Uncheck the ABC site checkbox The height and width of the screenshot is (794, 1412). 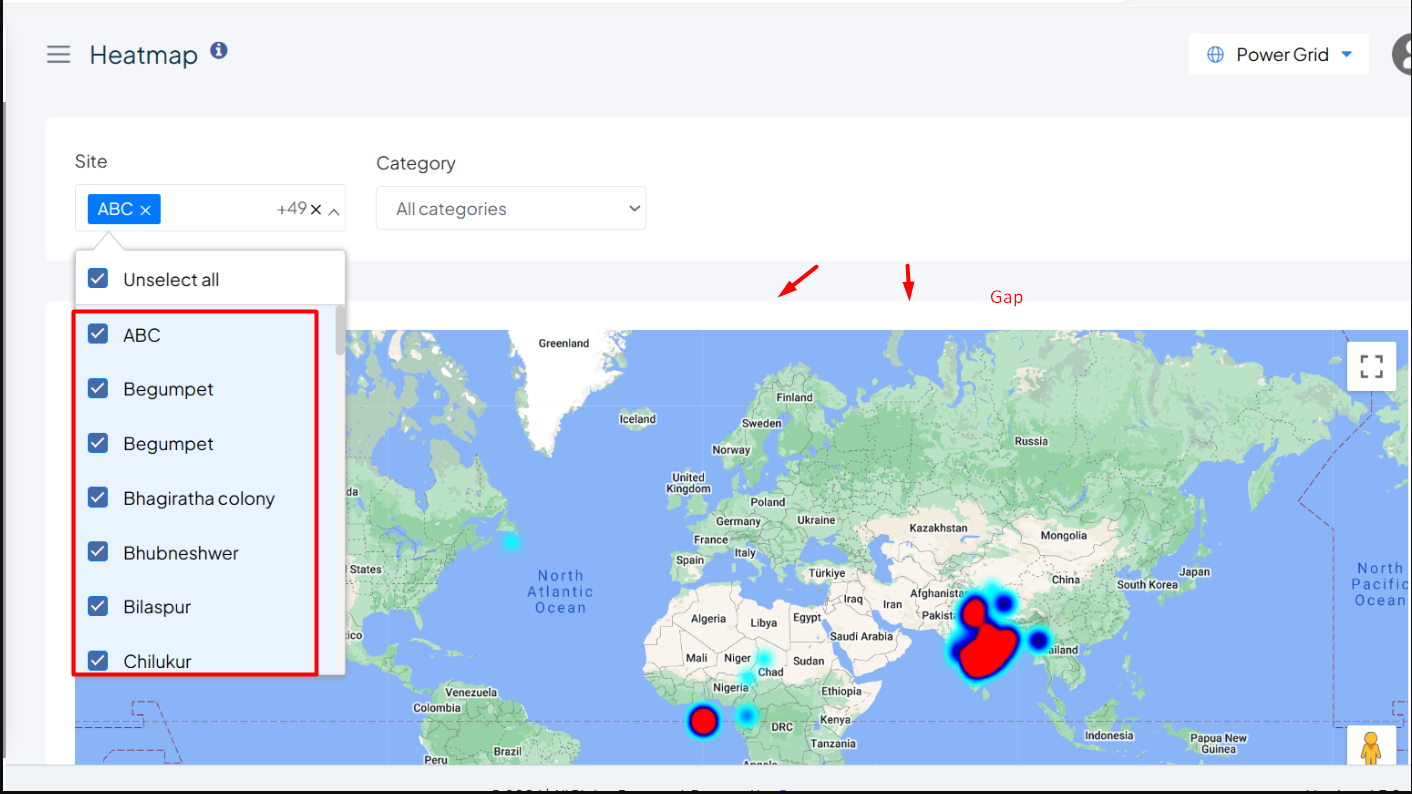[x=98, y=334]
